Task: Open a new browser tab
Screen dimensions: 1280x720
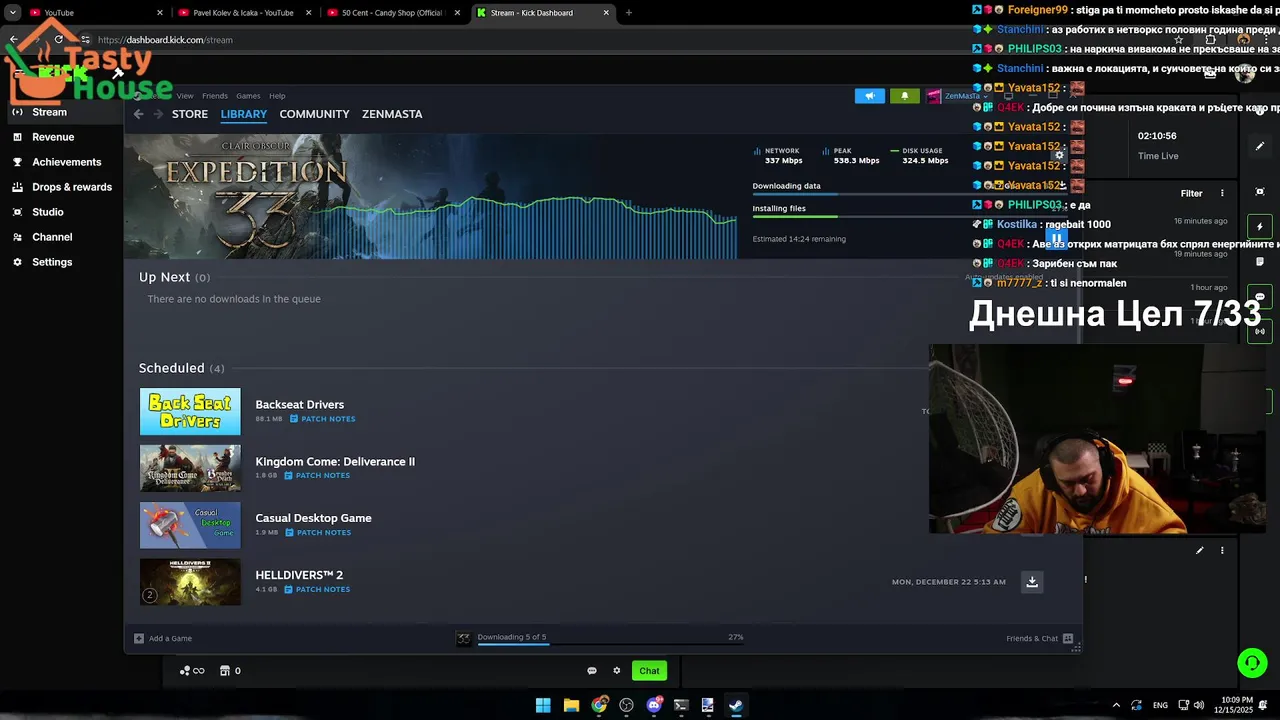Action: 628,13
